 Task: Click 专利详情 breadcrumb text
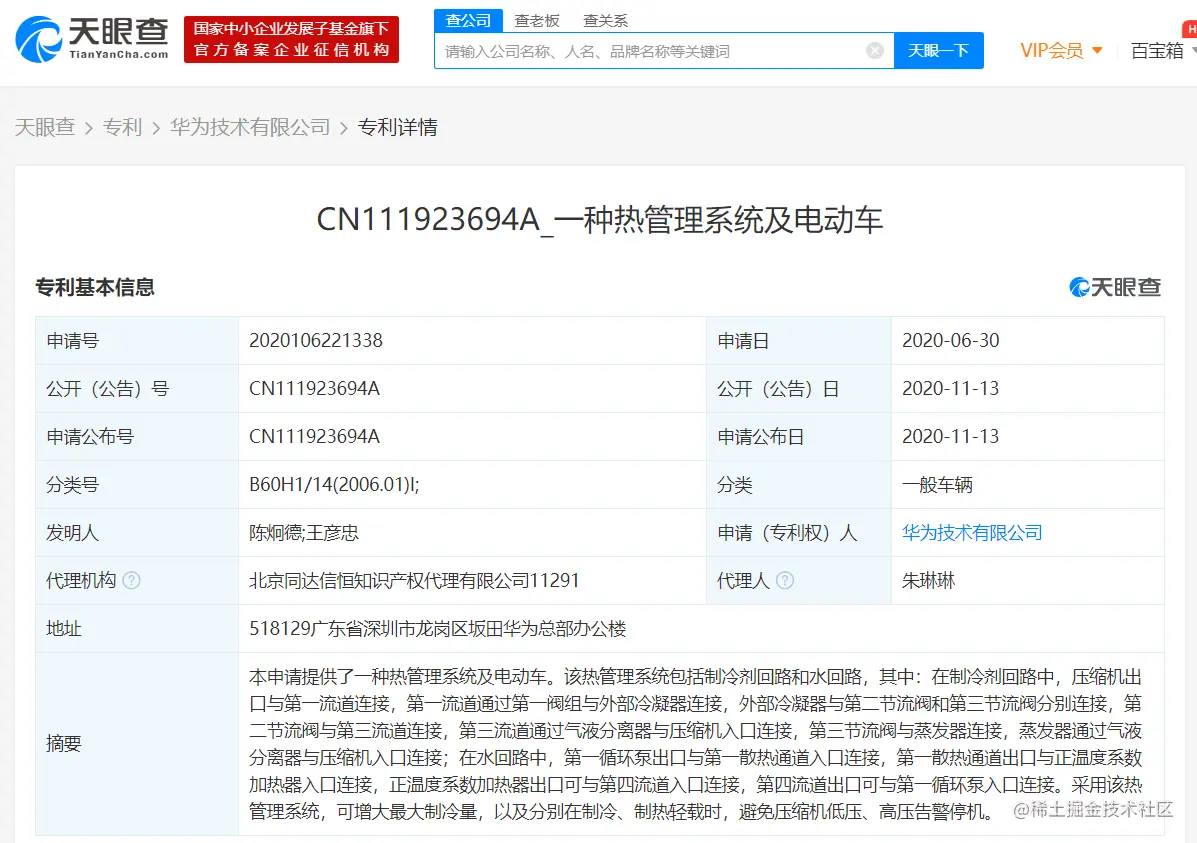(x=398, y=127)
